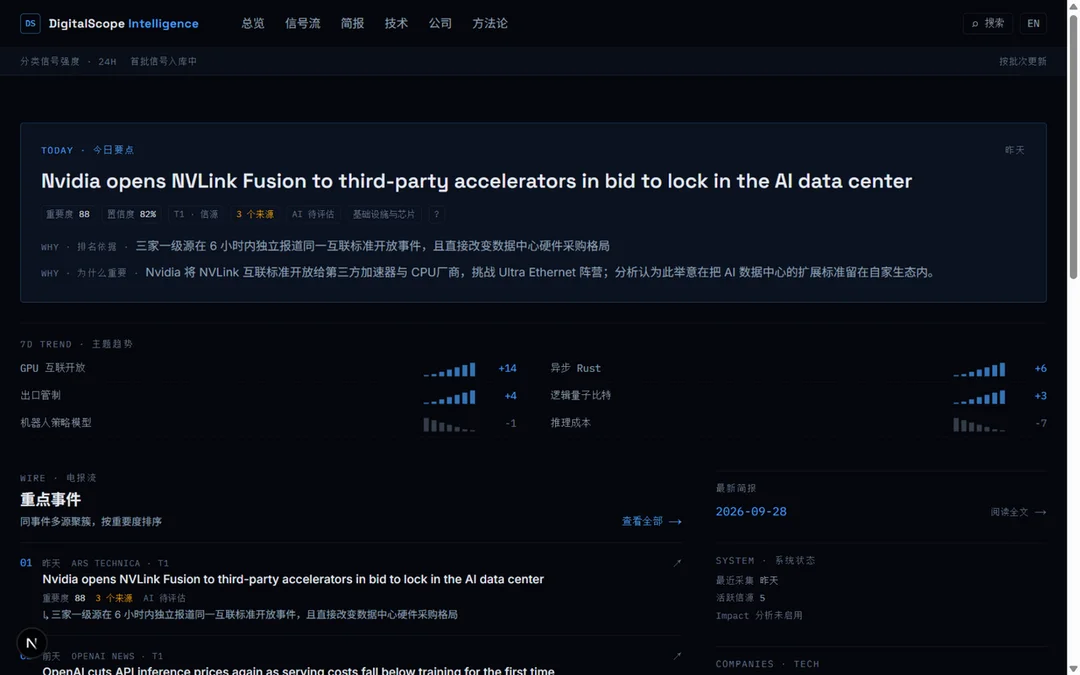Screen dimensions: 1080x675
Task: Open the 公司 nav item
Action: click(x=440, y=23)
